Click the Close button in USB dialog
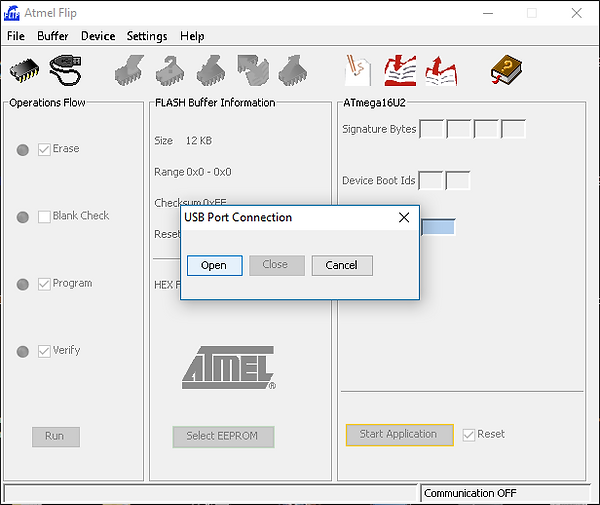The image size is (600, 505). coord(277,265)
